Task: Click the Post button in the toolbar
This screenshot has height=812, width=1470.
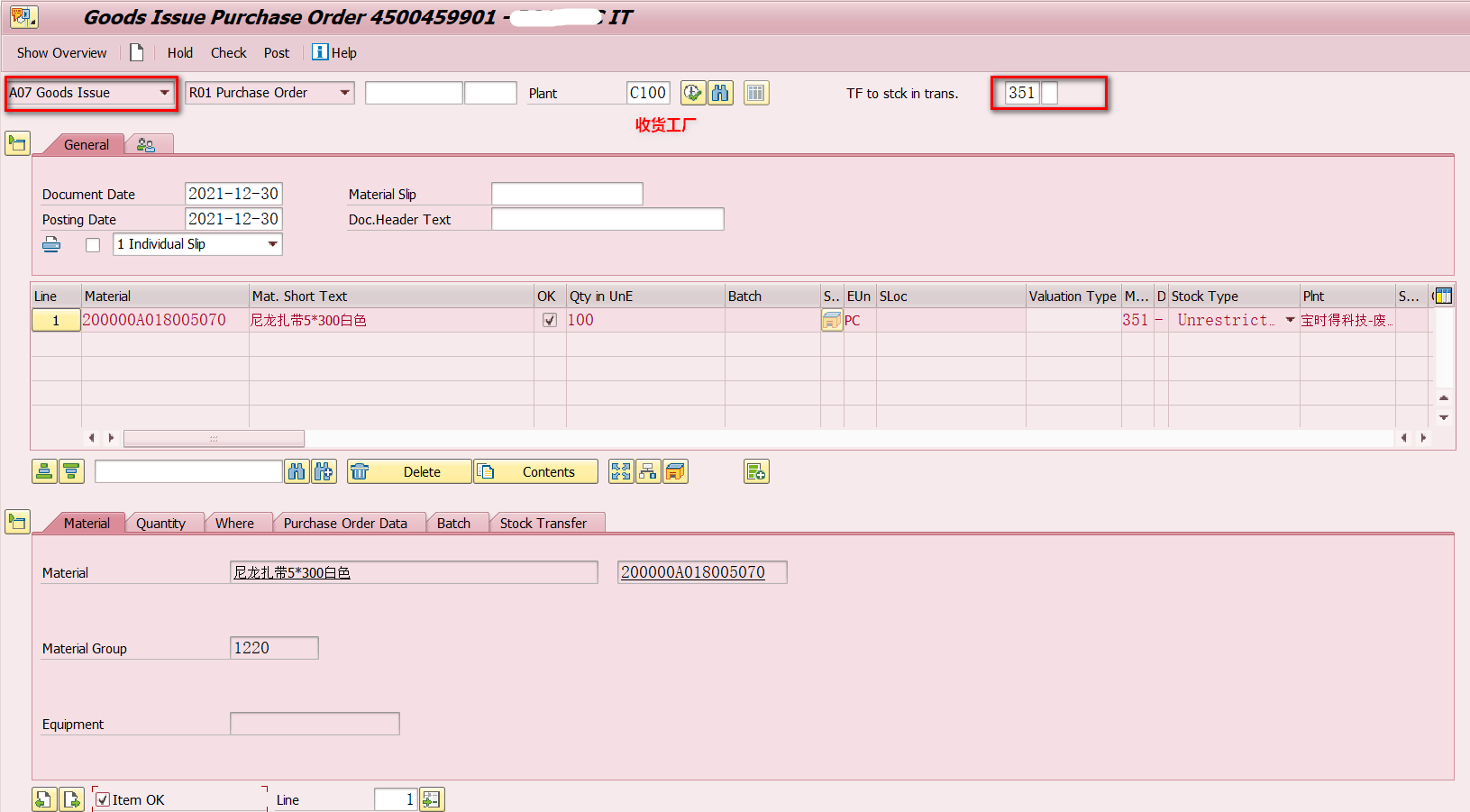Action: tap(277, 52)
